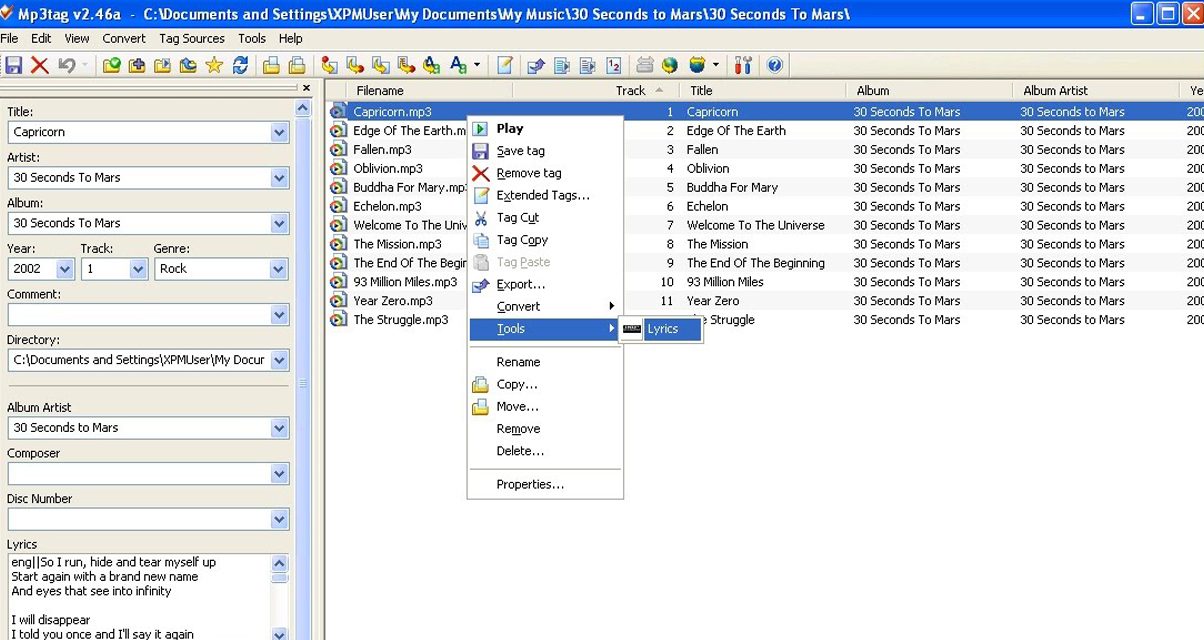Screen dimensions: 1204x640
Task: Refresh the file list with the blue arrows icon
Action: (x=240, y=65)
